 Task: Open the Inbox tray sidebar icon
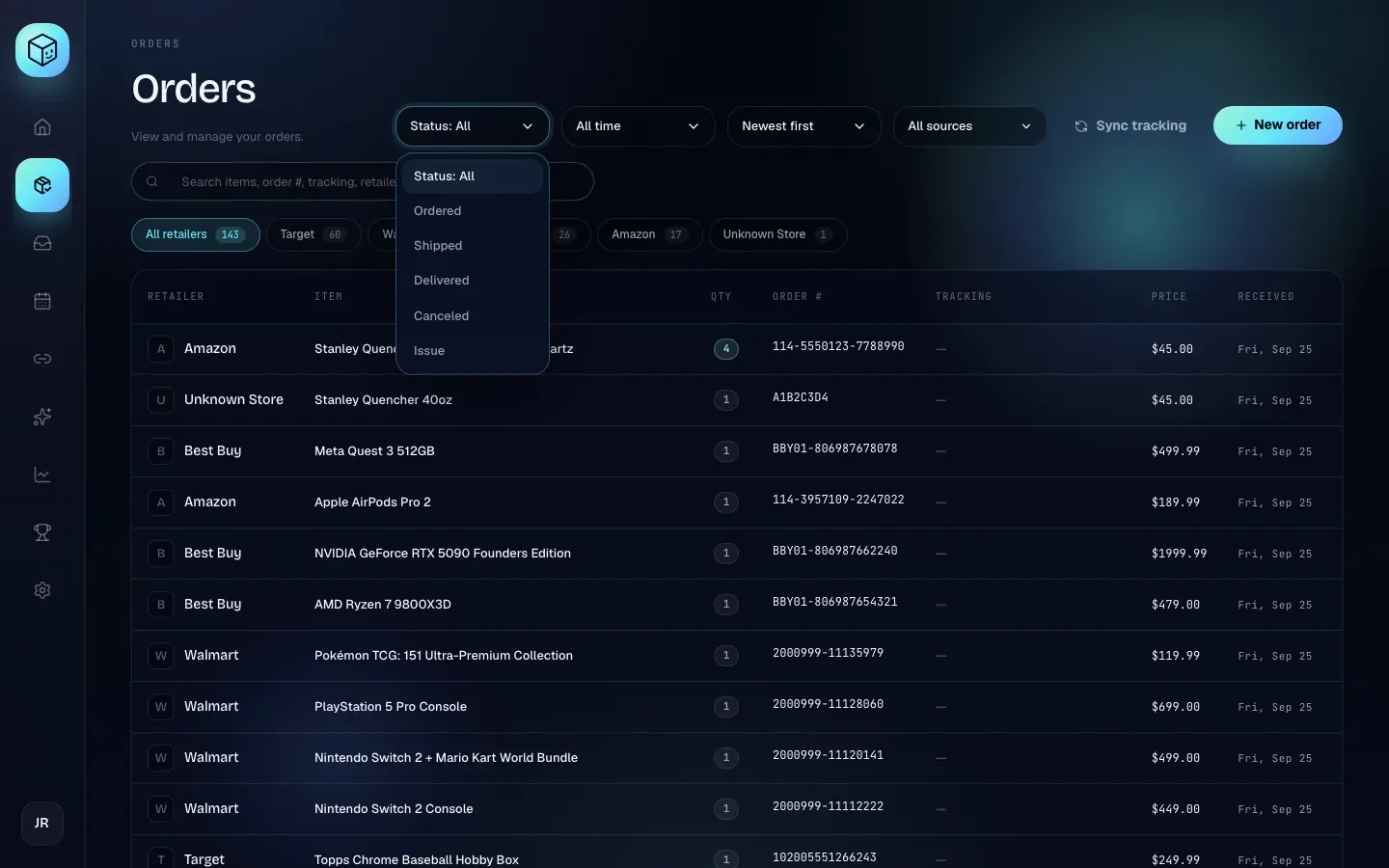pos(42,243)
